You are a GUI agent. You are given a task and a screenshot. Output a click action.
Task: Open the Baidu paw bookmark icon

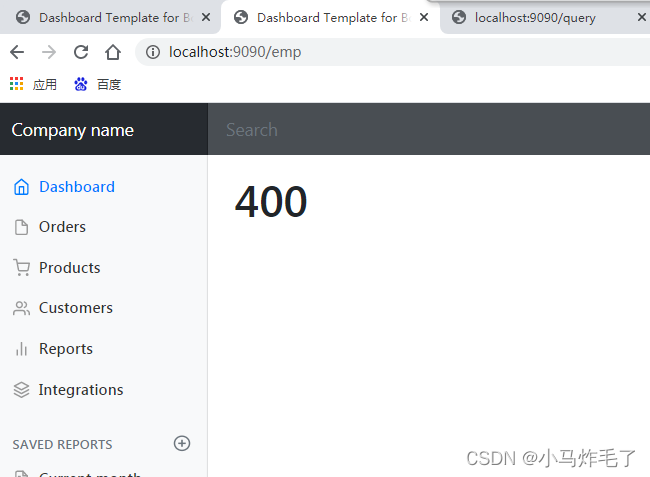81,84
